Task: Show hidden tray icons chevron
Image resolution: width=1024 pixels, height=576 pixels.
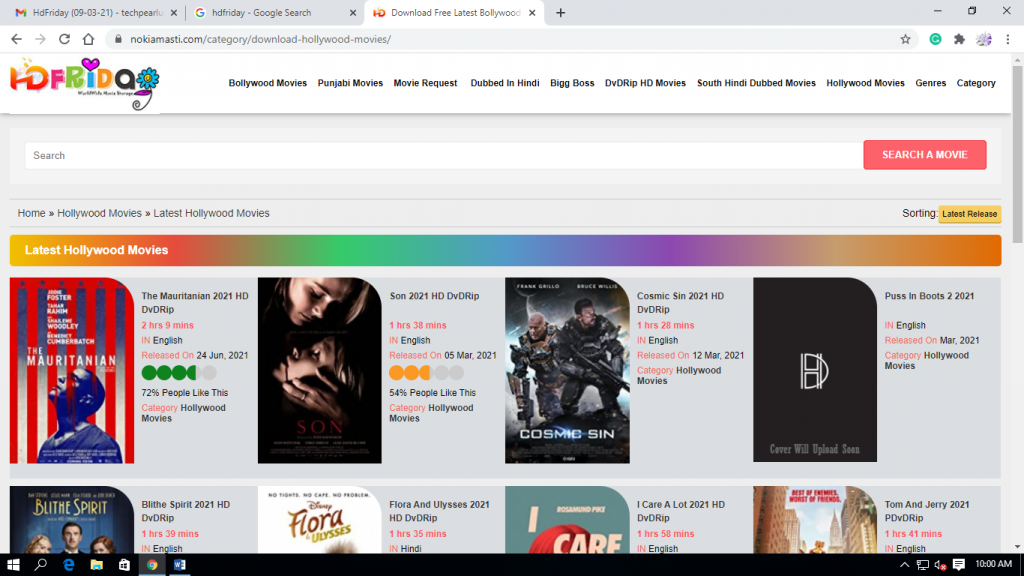Action: (x=904, y=564)
